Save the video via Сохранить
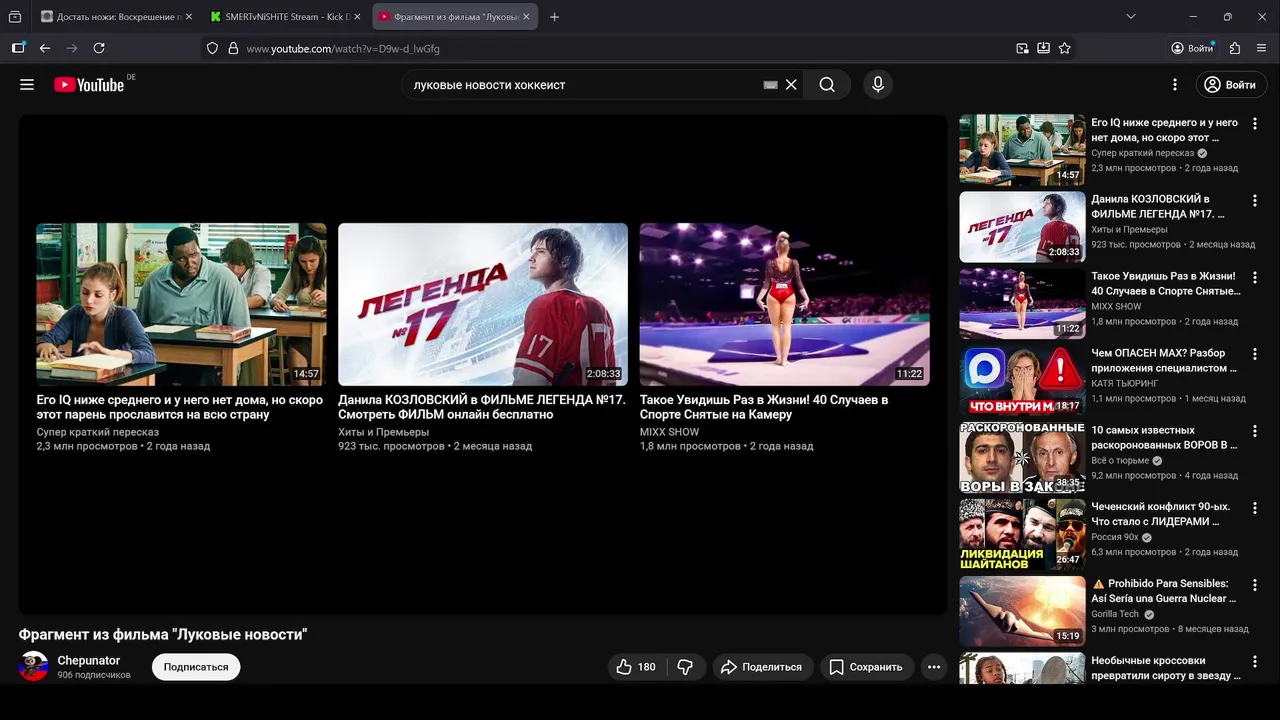 (x=867, y=667)
